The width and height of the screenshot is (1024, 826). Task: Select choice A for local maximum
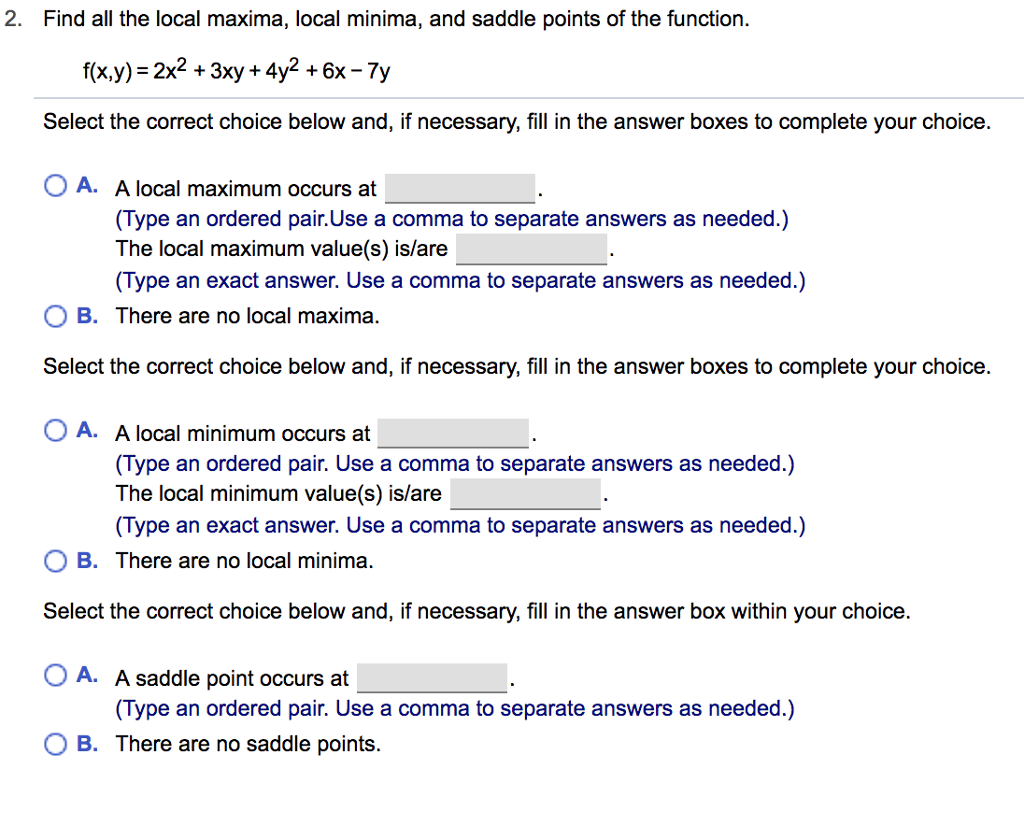[x=55, y=184]
